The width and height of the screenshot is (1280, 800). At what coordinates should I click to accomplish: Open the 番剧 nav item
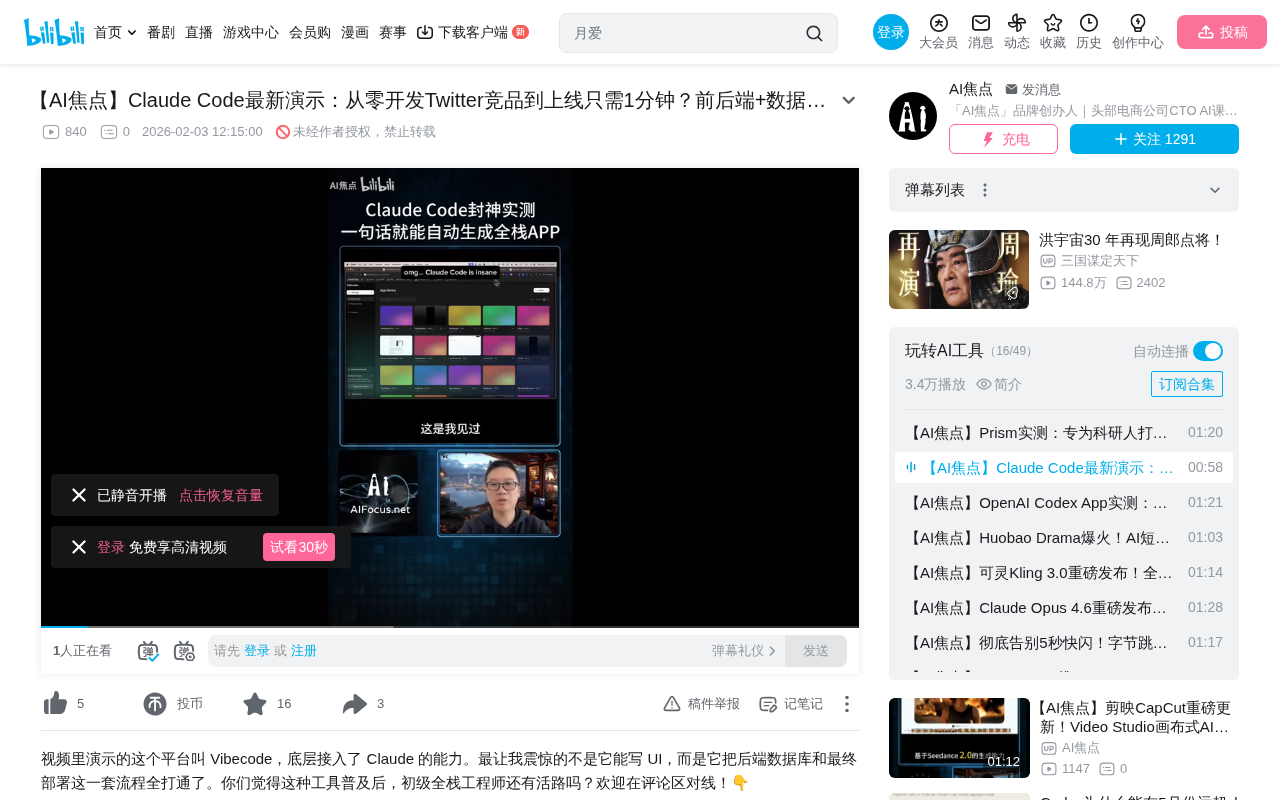point(161,32)
